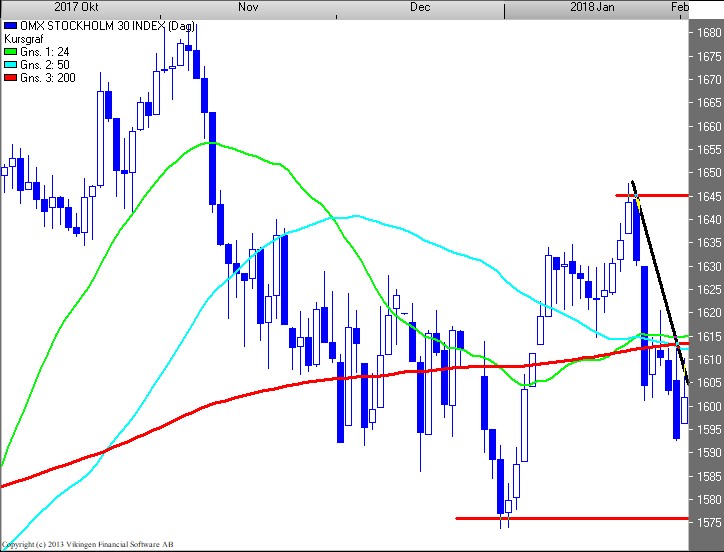The height and width of the screenshot is (552, 724).
Task: Click the Vikingen Financial Software copyright text
Action: point(90,544)
